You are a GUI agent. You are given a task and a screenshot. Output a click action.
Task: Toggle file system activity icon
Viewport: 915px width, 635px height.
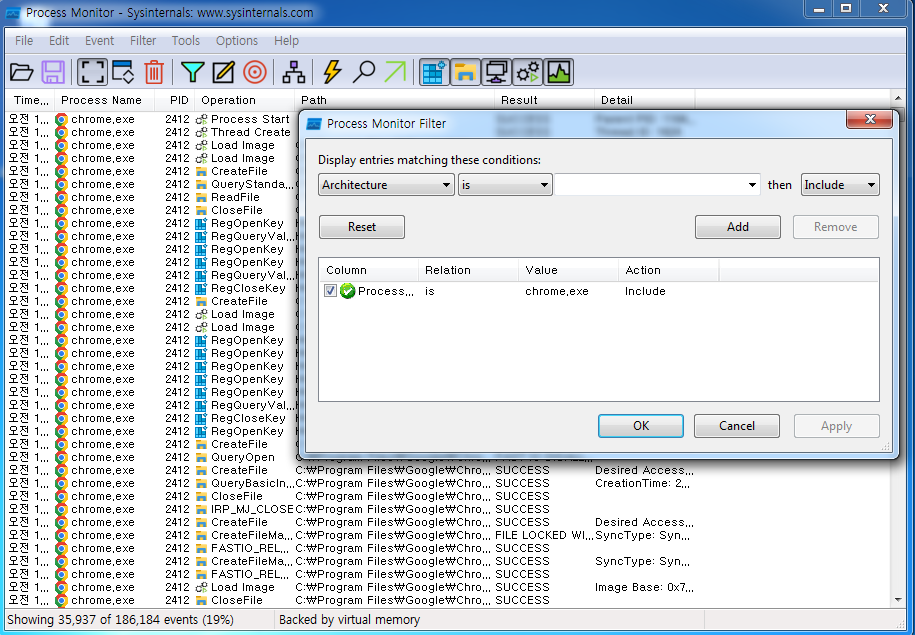coord(465,72)
